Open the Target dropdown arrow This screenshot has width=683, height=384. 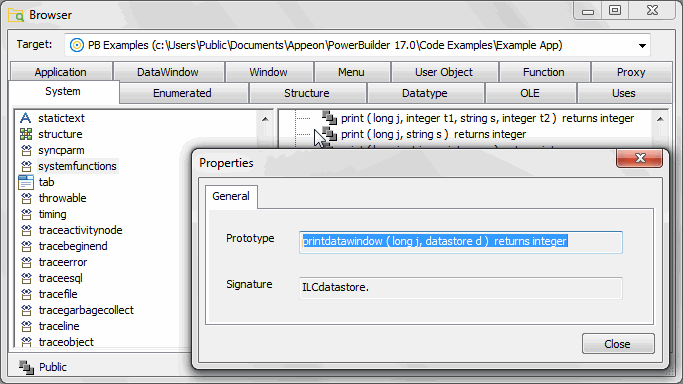pyautogui.click(x=642, y=46)
